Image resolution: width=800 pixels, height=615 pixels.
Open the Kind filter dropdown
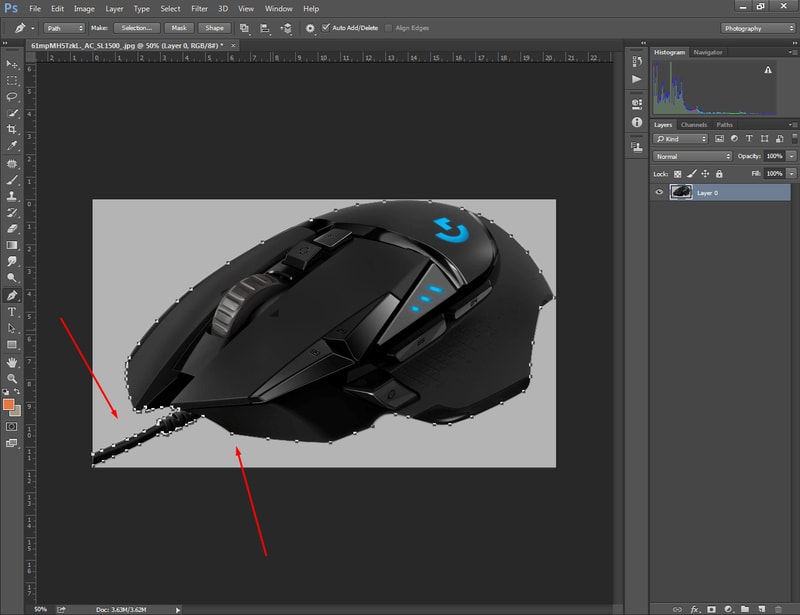tap(680, 138)
